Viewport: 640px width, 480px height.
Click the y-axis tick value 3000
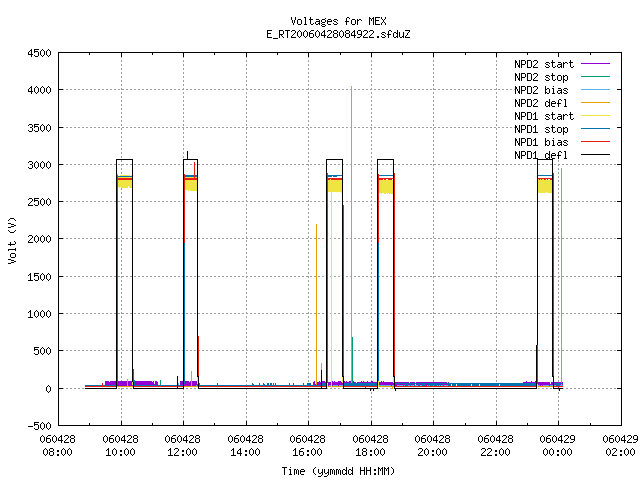pyautogui.click(x=39, y=165)
